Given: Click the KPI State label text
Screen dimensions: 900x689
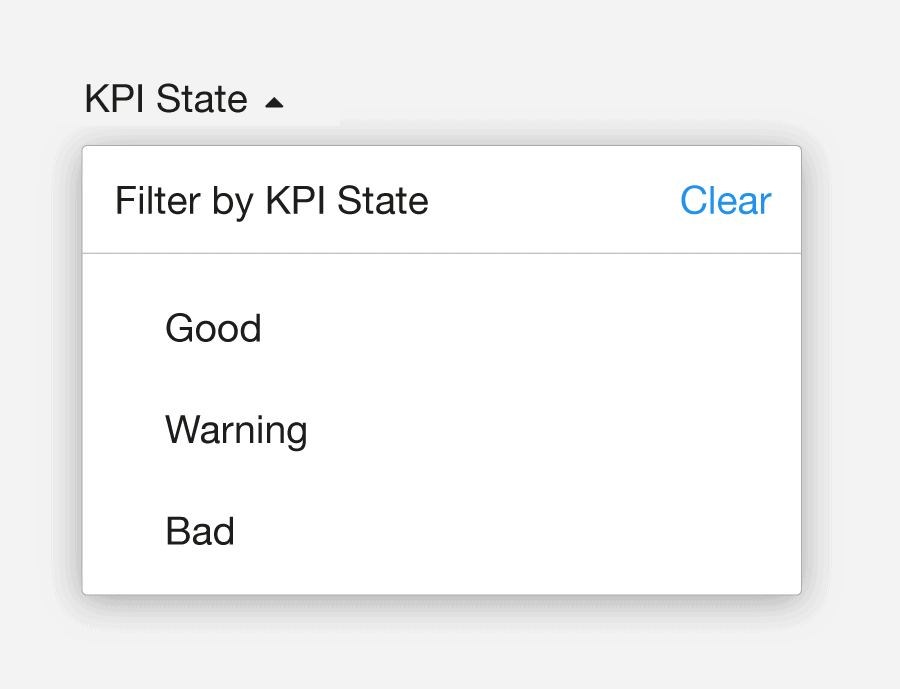Looking at the screenshot, I should tap(167, 100).
